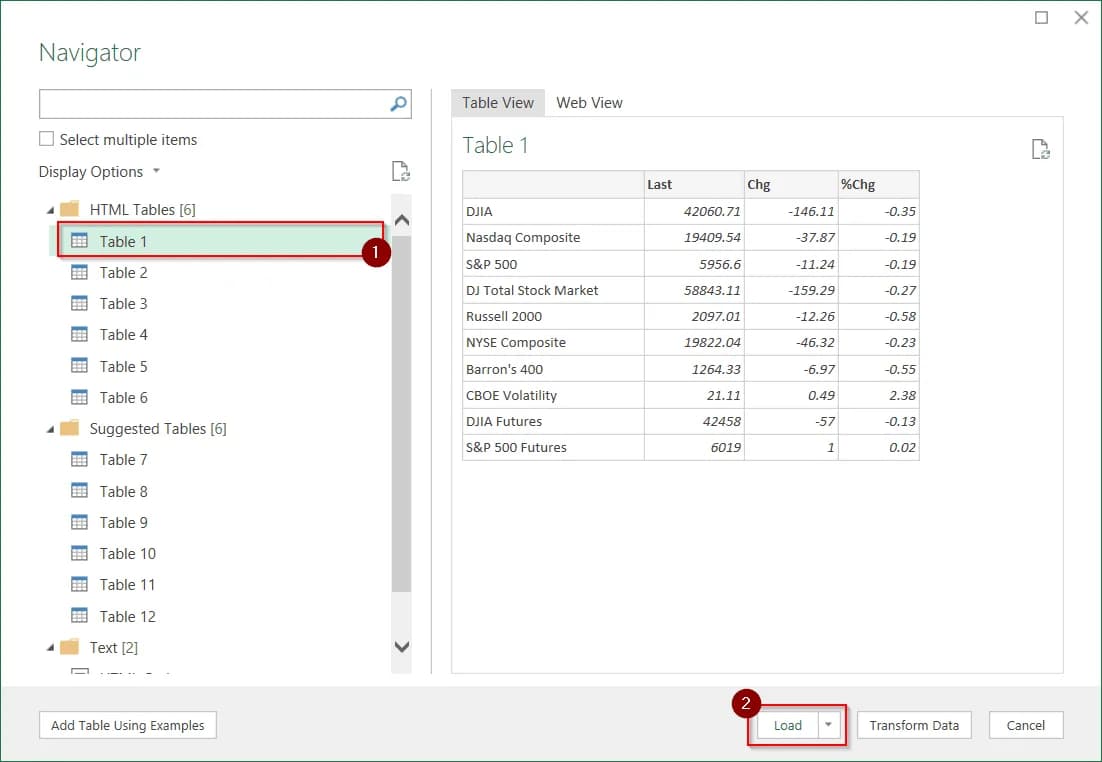Click the Table 2 table icon

coord(79,272)
